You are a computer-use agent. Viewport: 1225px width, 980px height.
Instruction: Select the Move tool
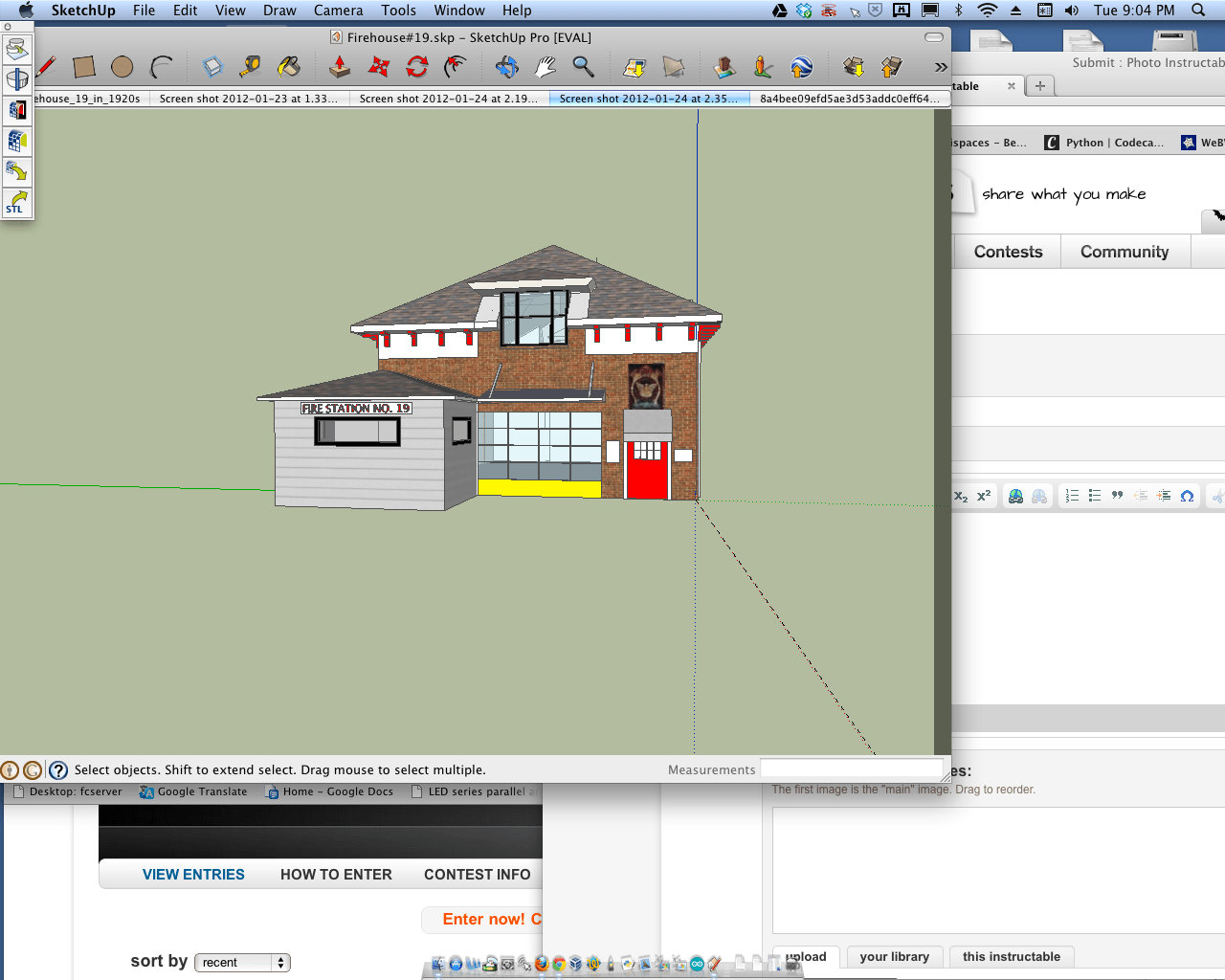pyautogui.click(x=379, y=67)
